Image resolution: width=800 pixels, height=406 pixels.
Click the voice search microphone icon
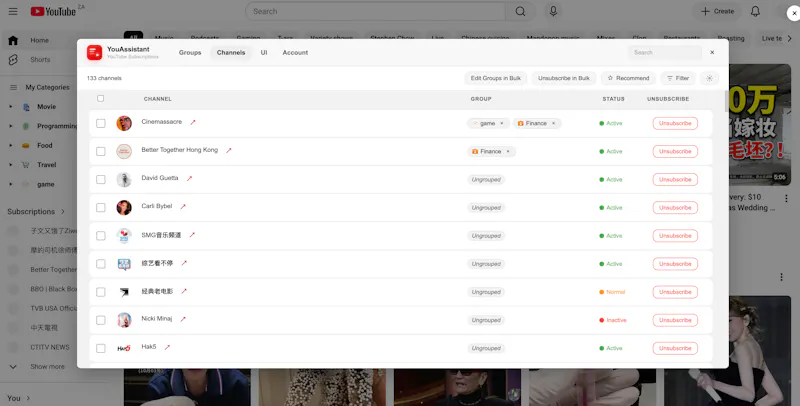click(553, 11)
